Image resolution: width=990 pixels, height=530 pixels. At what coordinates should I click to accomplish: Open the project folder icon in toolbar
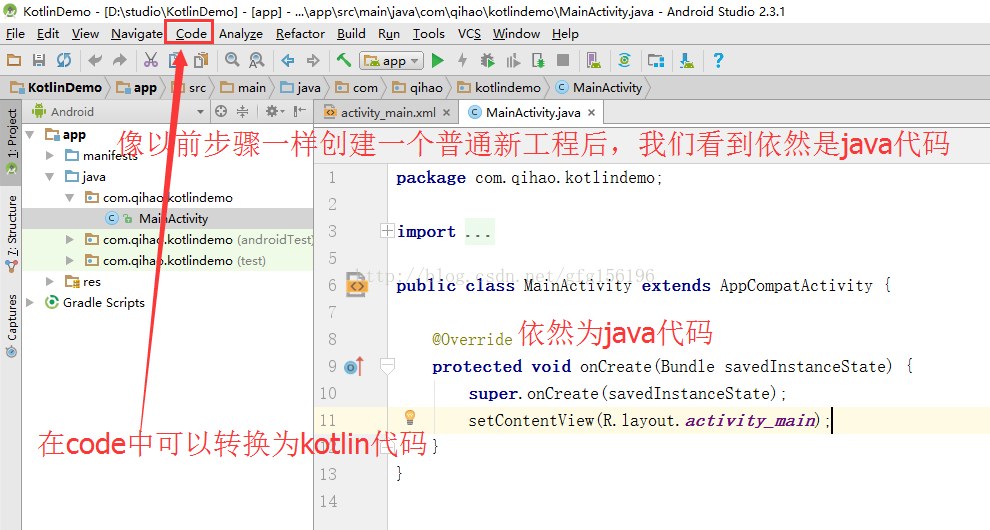click(x=14, y=61)
